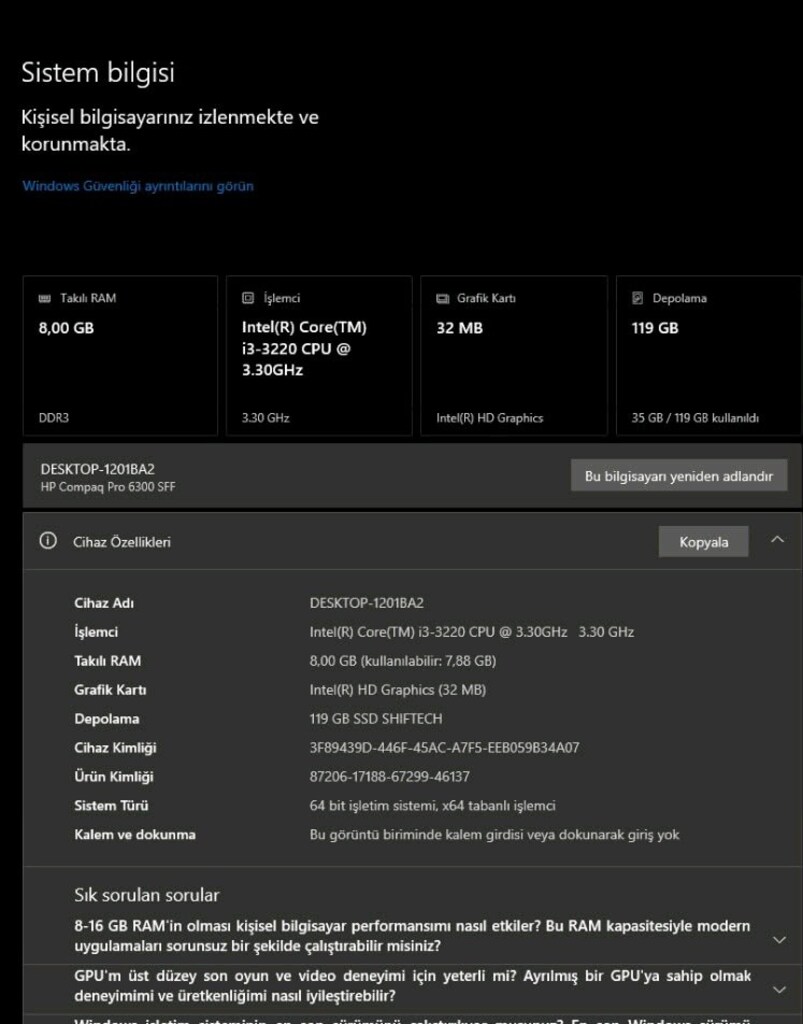Click the info icon beside Cihaz Özellikleri

(48, 541)
